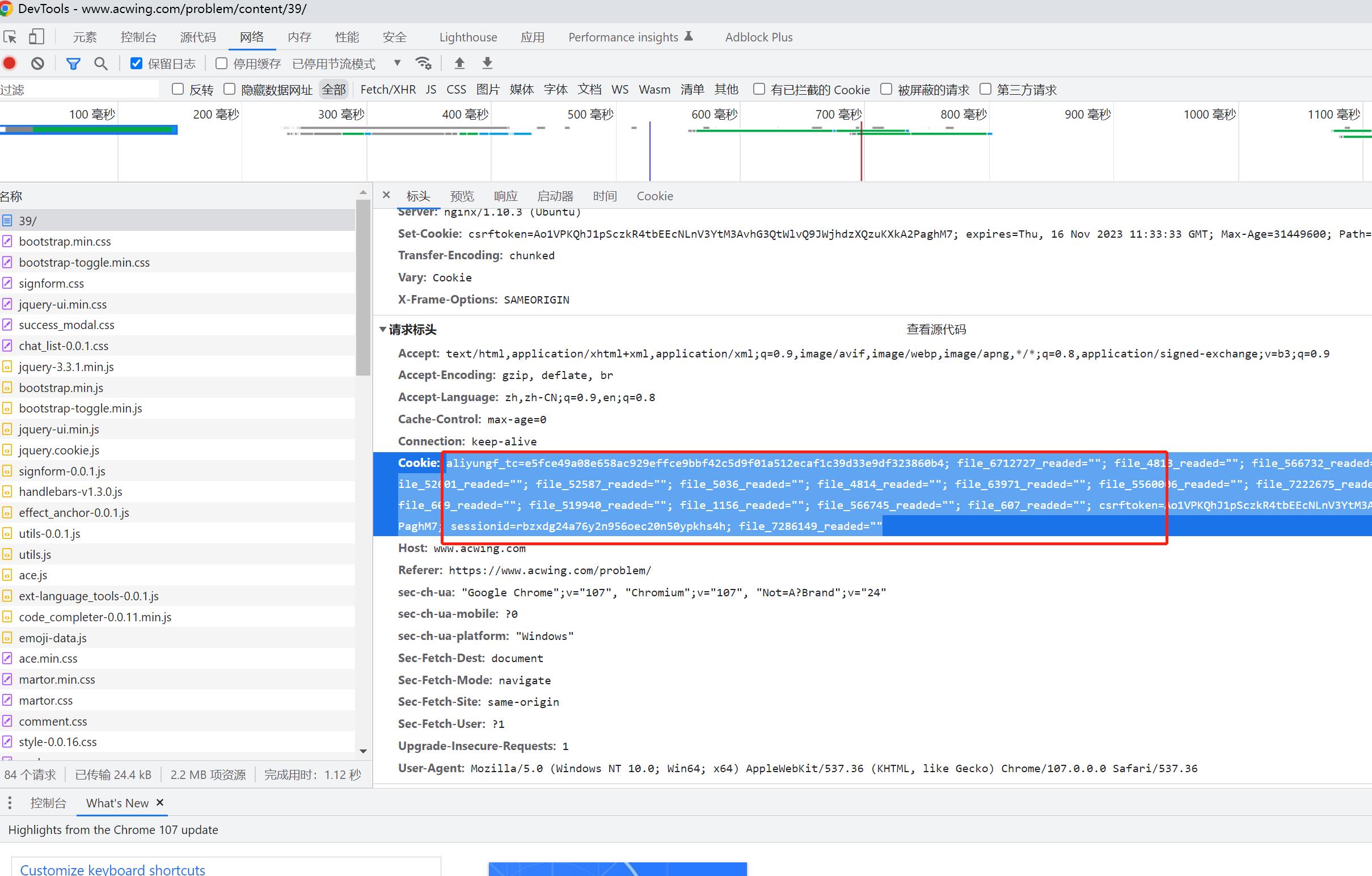
Task: Open the 响应 tab in details
Action: pyautogui.click(x=505, y=196)
